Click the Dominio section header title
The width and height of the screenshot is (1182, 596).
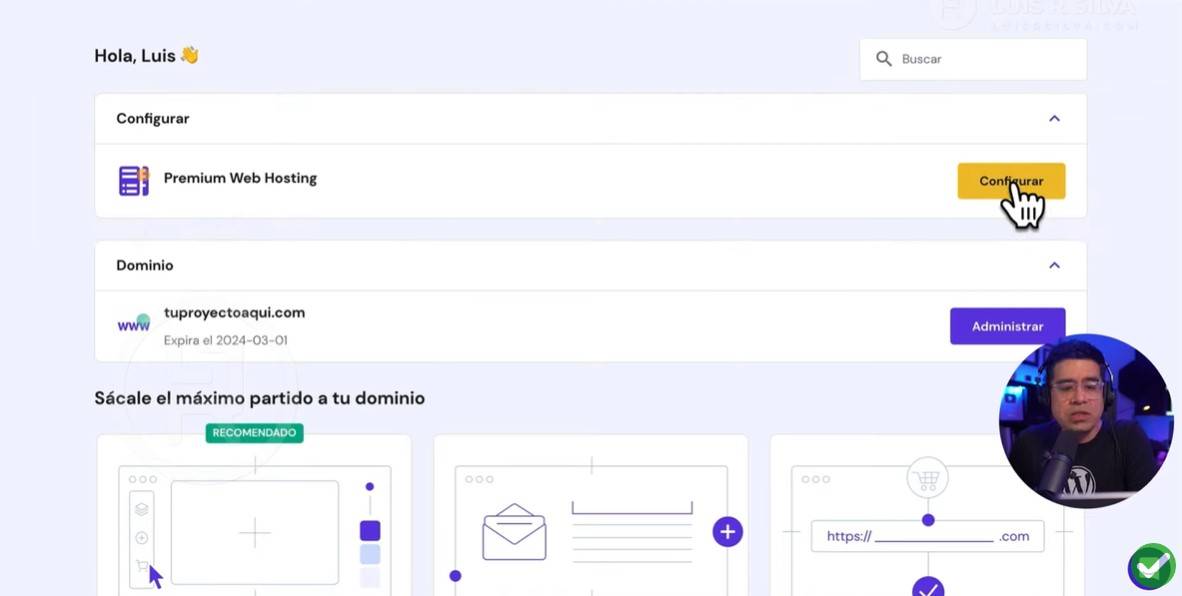pos(145,265)
